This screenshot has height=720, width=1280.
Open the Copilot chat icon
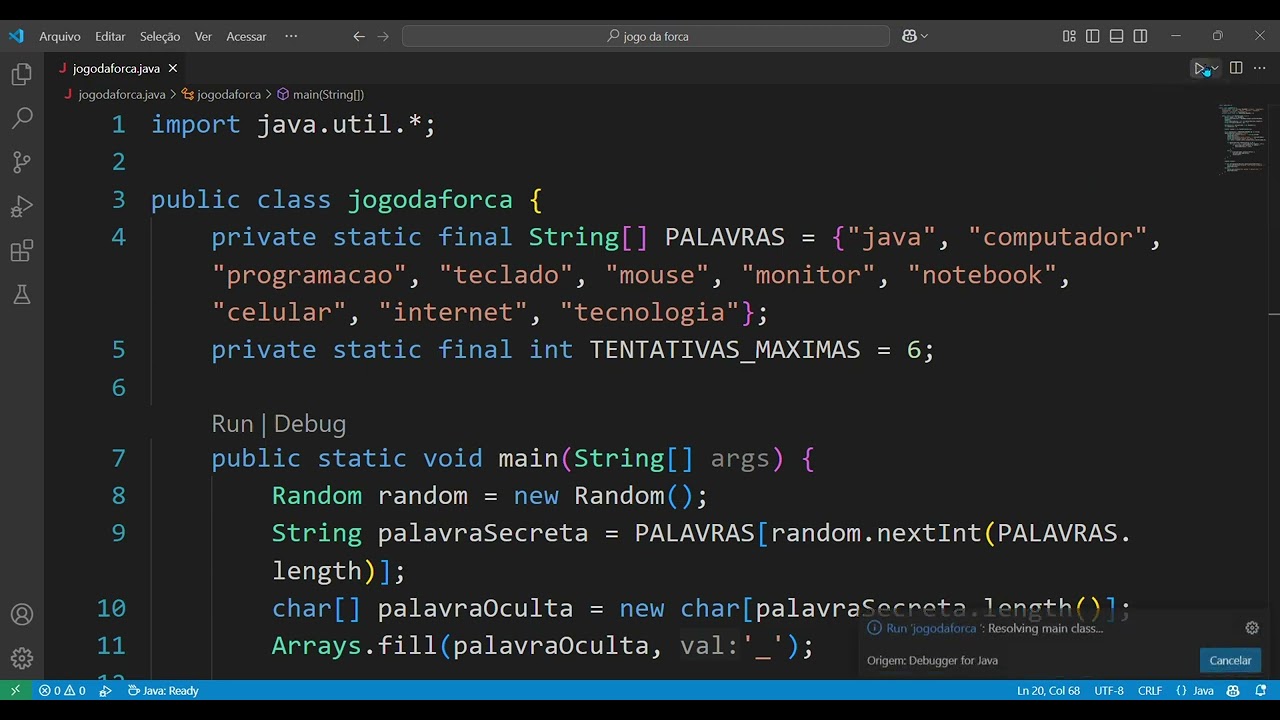click(x=909, y=36)
